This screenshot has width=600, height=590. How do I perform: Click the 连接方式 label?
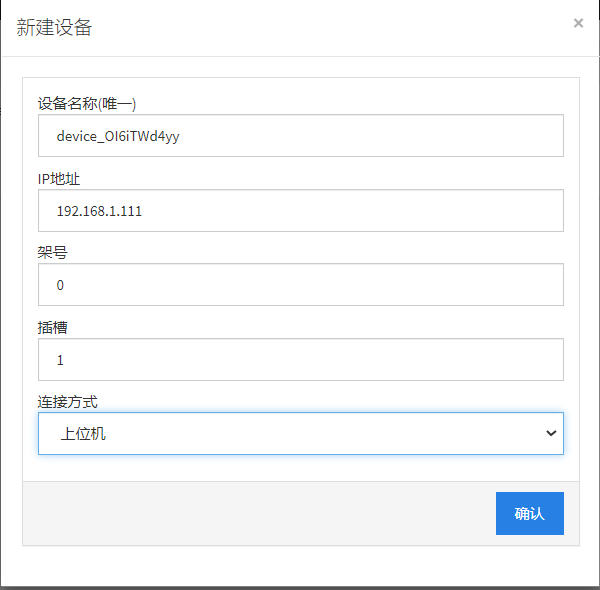coord(68,402)
